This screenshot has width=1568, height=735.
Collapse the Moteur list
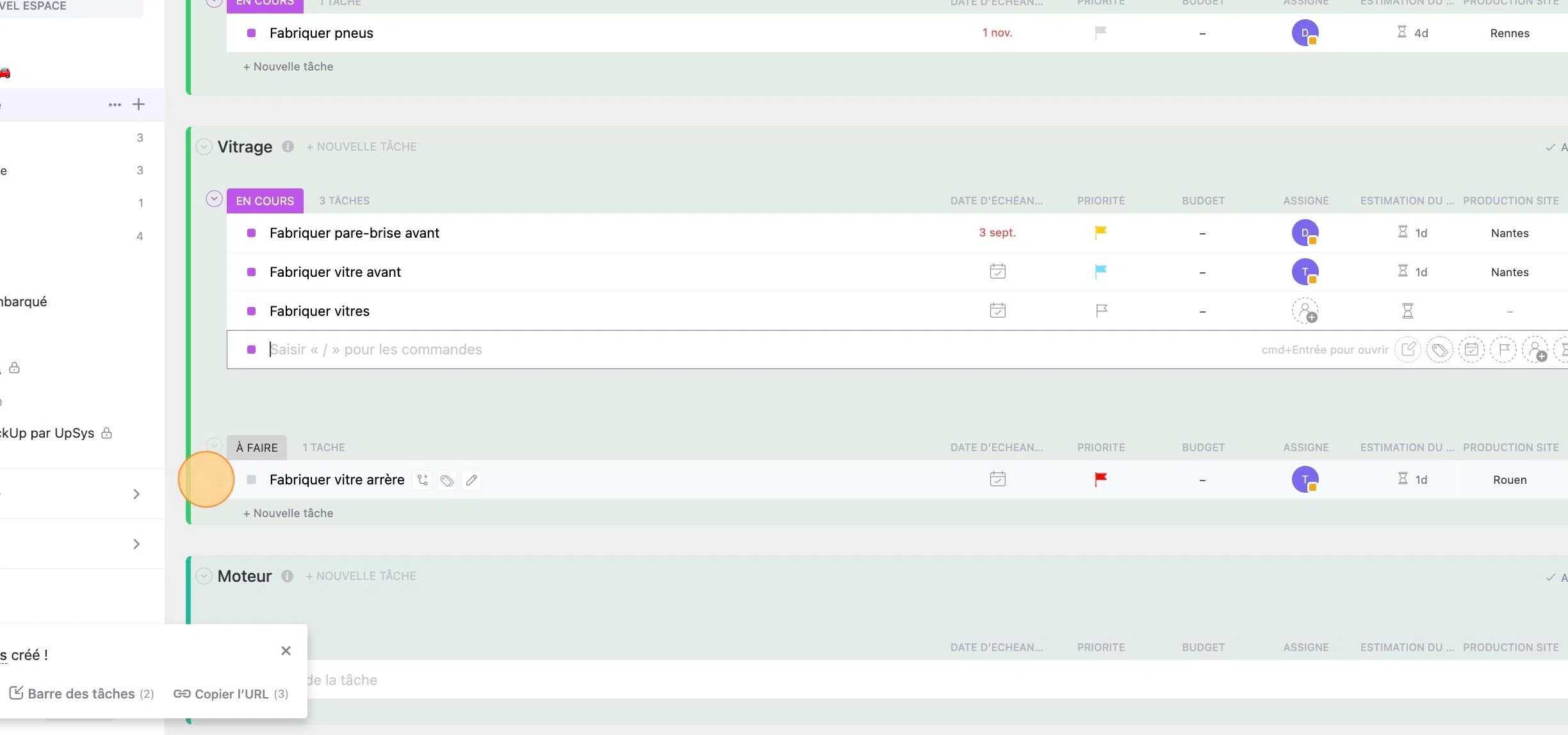point(204,576)
